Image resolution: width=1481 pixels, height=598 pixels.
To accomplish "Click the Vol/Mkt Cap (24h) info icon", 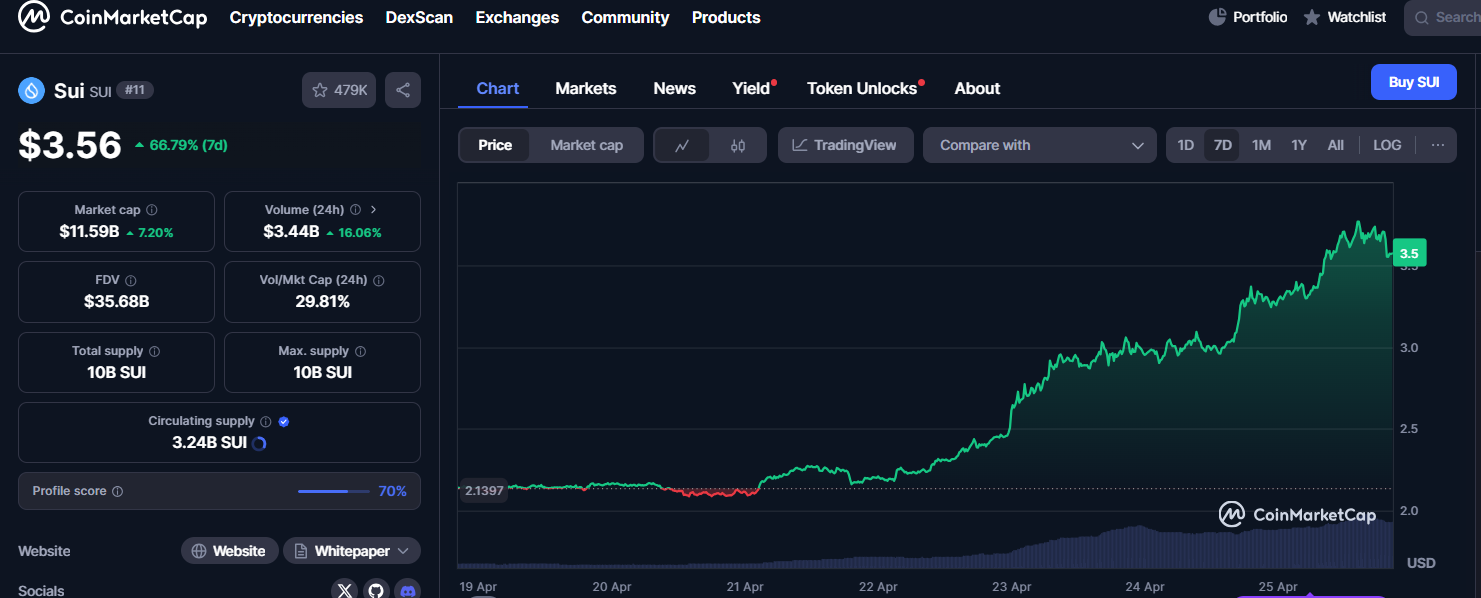I will [378, 281].
